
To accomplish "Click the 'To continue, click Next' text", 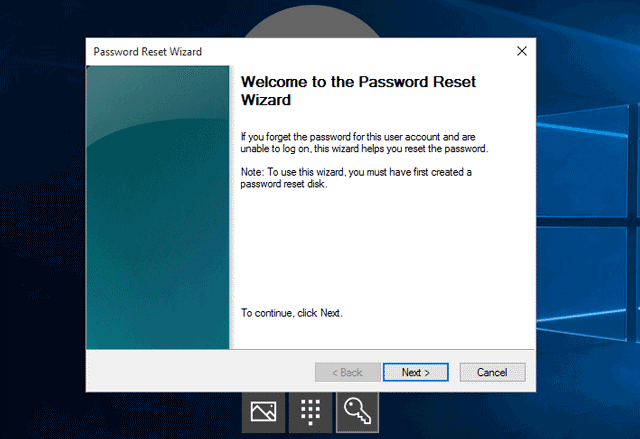I will pos(292,313).
